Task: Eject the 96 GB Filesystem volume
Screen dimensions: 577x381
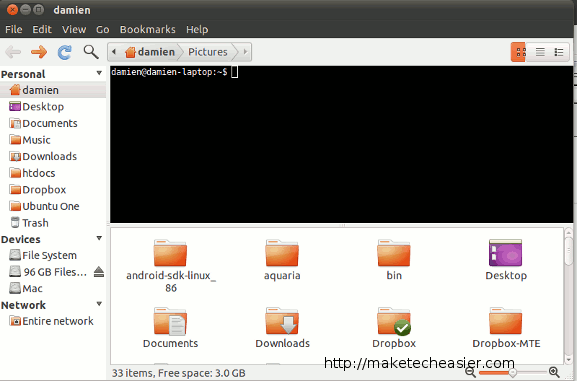Action: point(99,272)
